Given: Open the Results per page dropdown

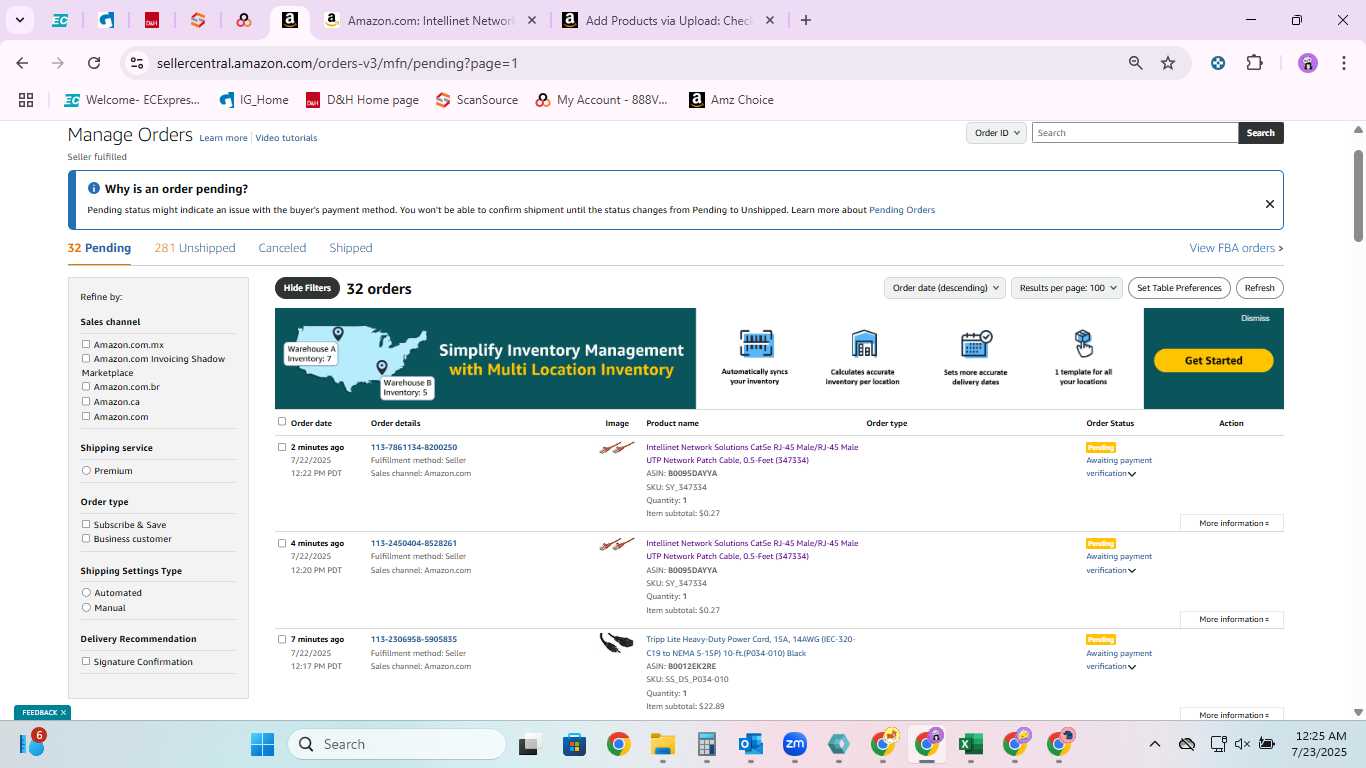Looking at the screenshot, I should 1067,288.
